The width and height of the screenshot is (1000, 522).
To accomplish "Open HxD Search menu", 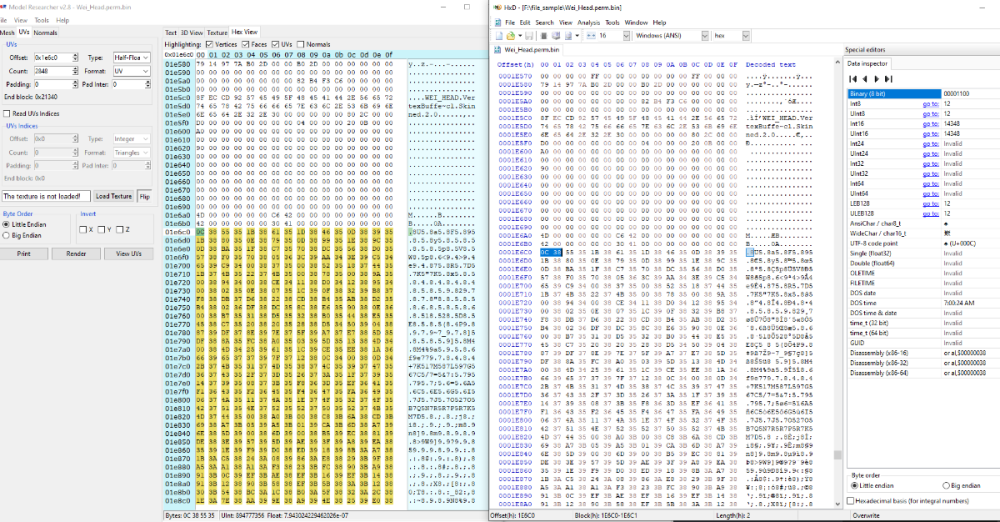I will click(x=544, y=22).
